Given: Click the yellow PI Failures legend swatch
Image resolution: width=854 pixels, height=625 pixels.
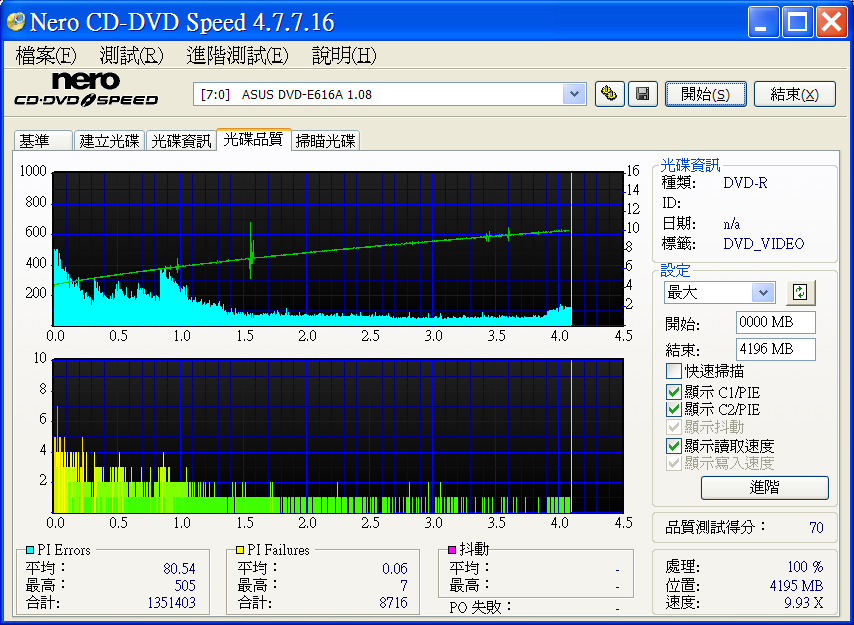Looking at the screenshot, I should [x=240, y=550].
